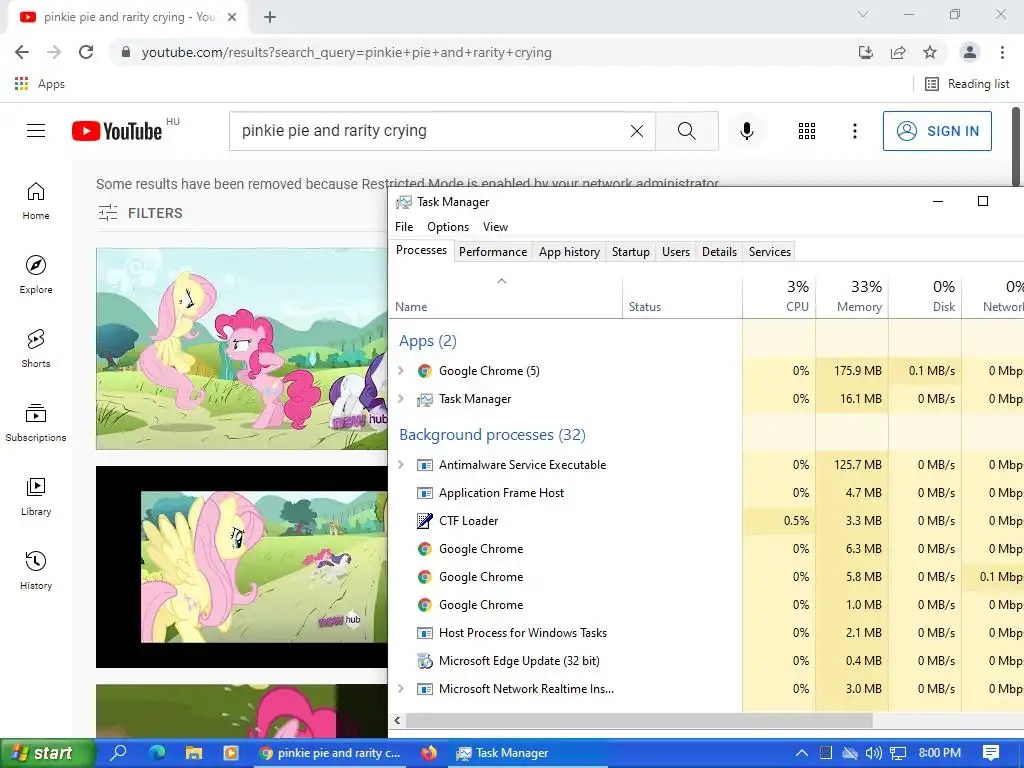Open volume control in system tray
The height and width of the screenshot is (768, 1024).
(874, 753)
